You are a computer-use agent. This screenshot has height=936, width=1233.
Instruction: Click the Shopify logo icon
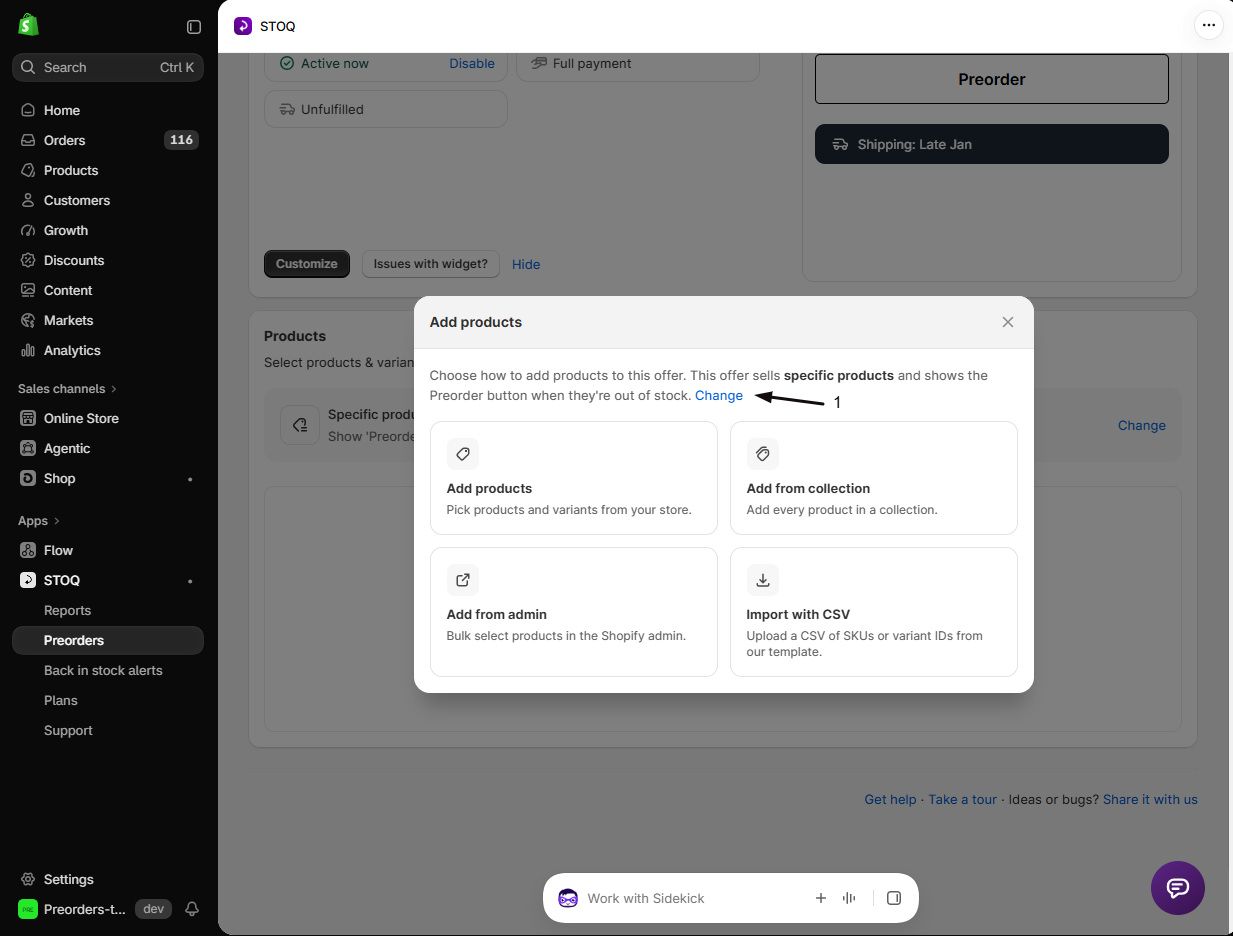tap(28, 25)
